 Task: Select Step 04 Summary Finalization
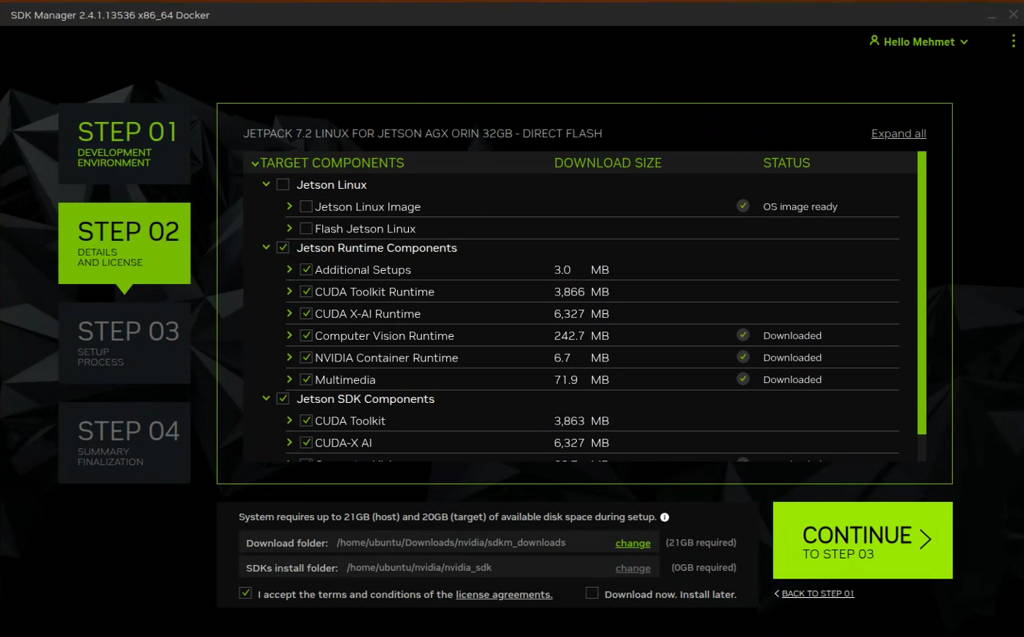pos(124,442)
